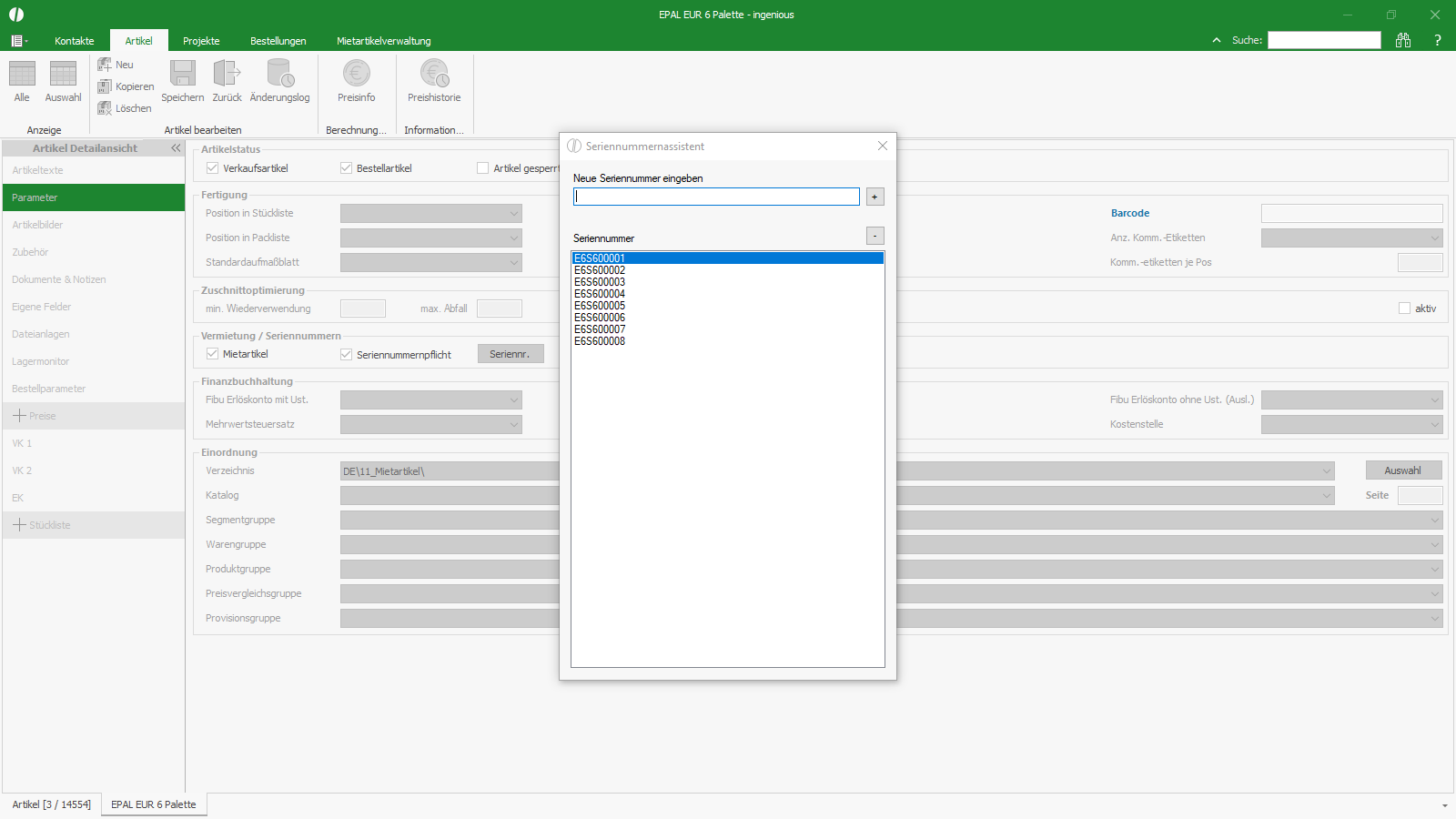Viewport: 1456px width, 819px height.
Task: Click the Speichern save icon
Action: [x=183, y=74]
